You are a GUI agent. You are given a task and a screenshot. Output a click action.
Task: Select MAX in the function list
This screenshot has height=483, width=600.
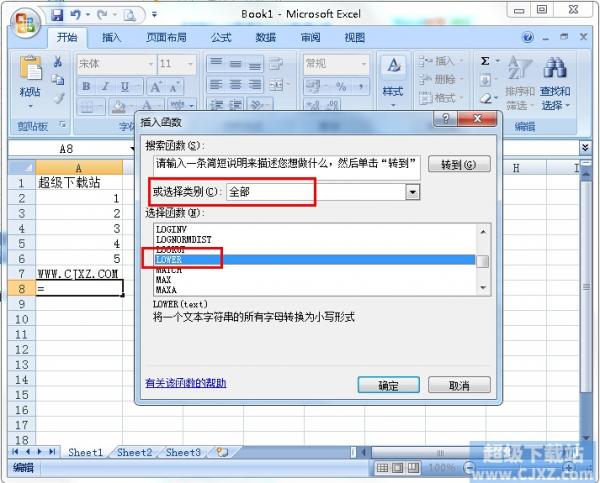pos(165,279)
